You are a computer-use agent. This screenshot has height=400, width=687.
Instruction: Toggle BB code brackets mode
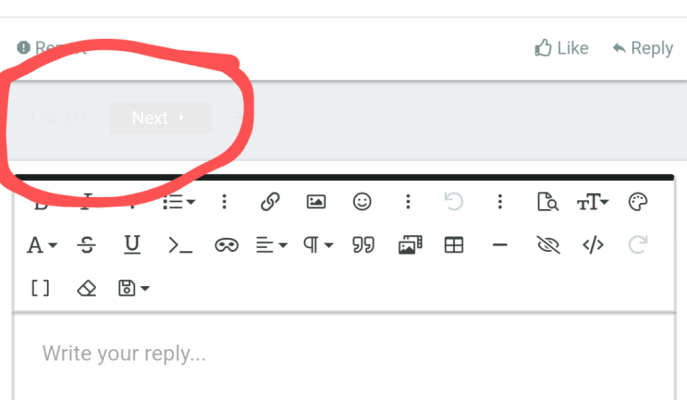point(40,288)
